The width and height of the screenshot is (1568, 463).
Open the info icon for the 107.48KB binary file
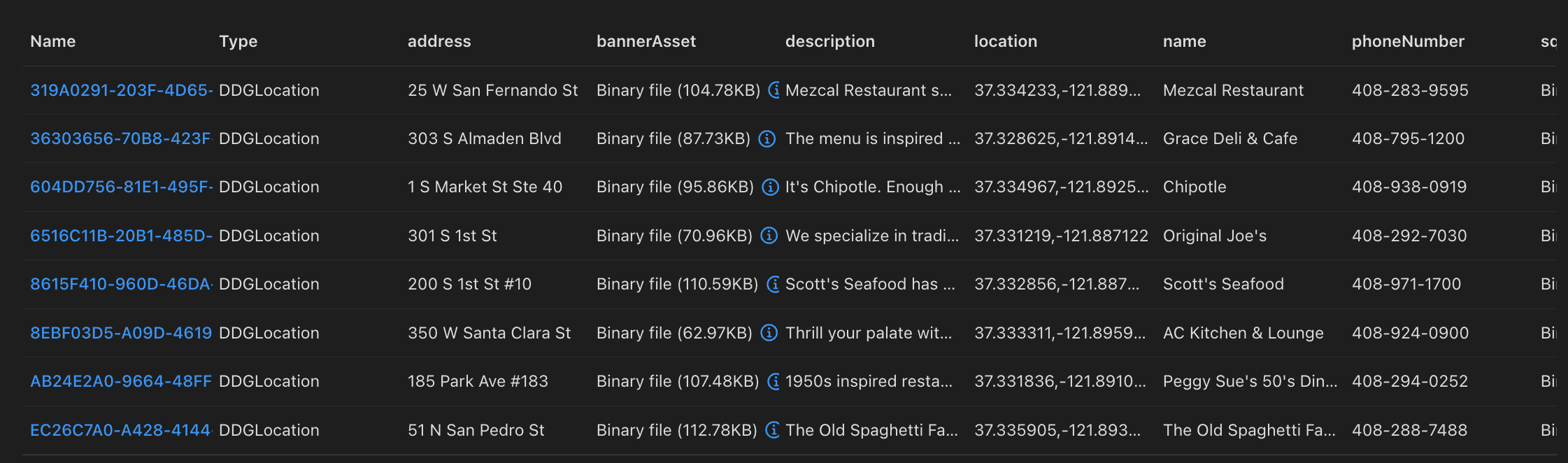point(774,381)
